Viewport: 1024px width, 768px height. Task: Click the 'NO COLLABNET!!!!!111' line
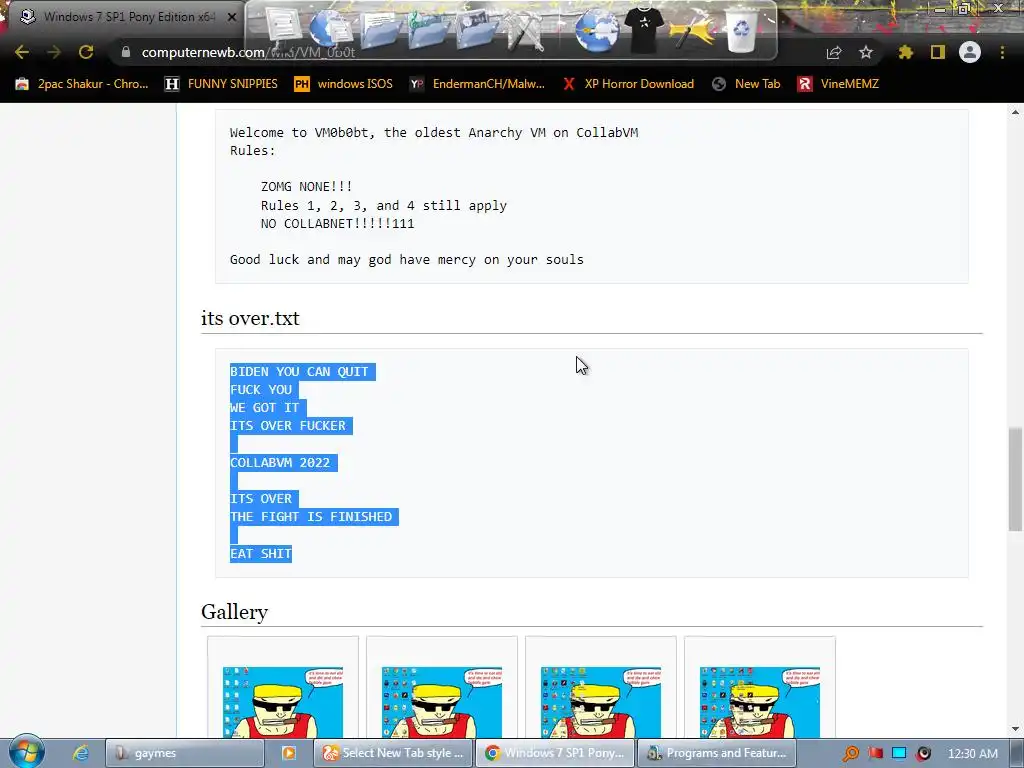coord(338,223)
